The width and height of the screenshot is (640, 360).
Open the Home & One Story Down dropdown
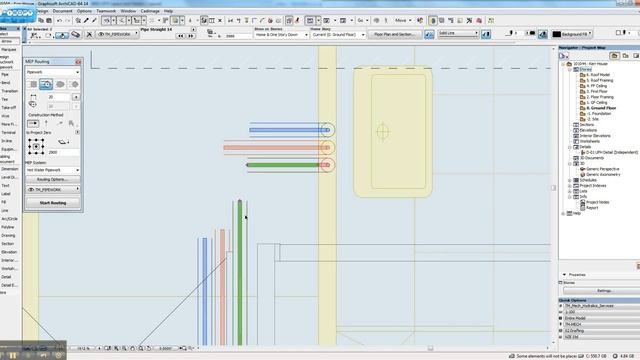pos(281,35)
